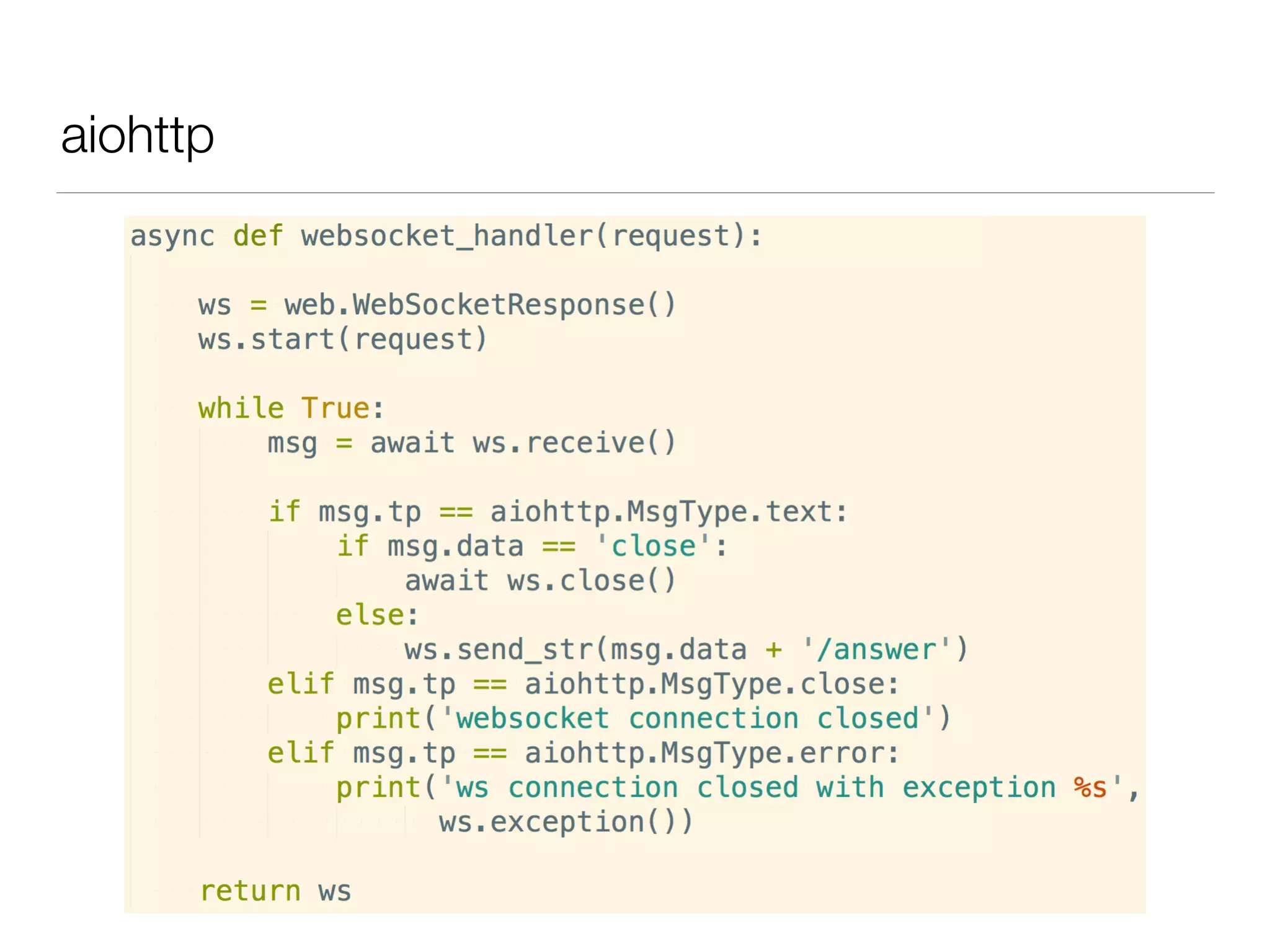Select the web.WebSocketResponse() call
1270x952 pixels.
pyautogui.click(x=480, y=305)
